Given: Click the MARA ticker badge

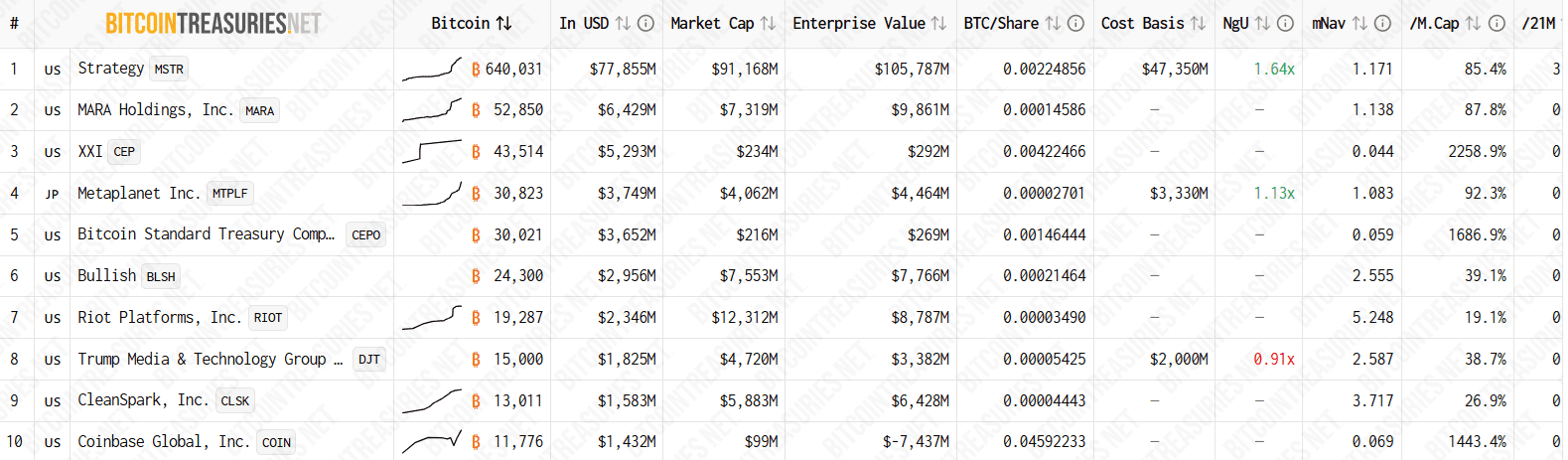Looking at the screenshot, I should click(259, 110).
